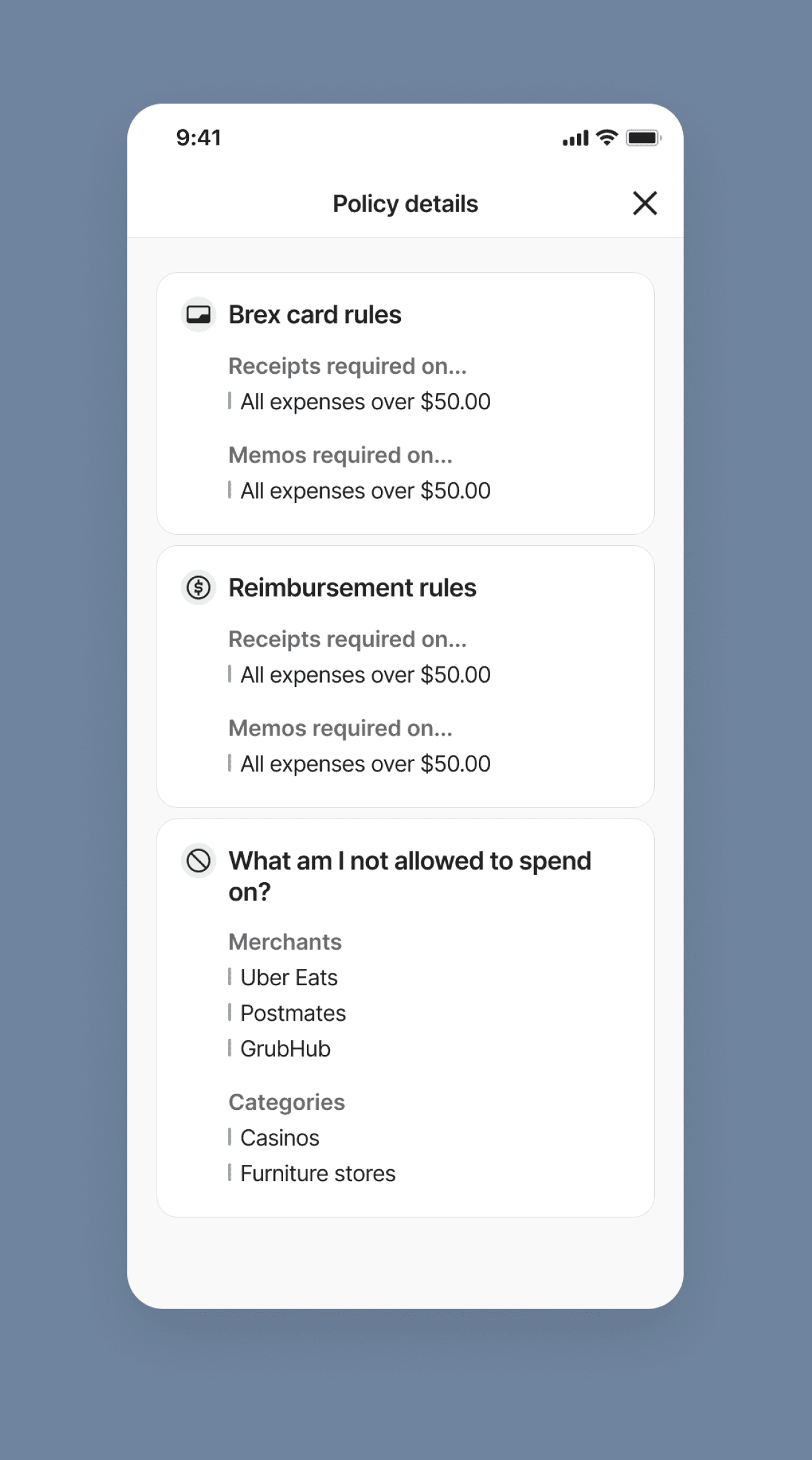Tap the Merchants section label
The height and width of the screenshot is (1460, 812).
(x=285, y=942)
